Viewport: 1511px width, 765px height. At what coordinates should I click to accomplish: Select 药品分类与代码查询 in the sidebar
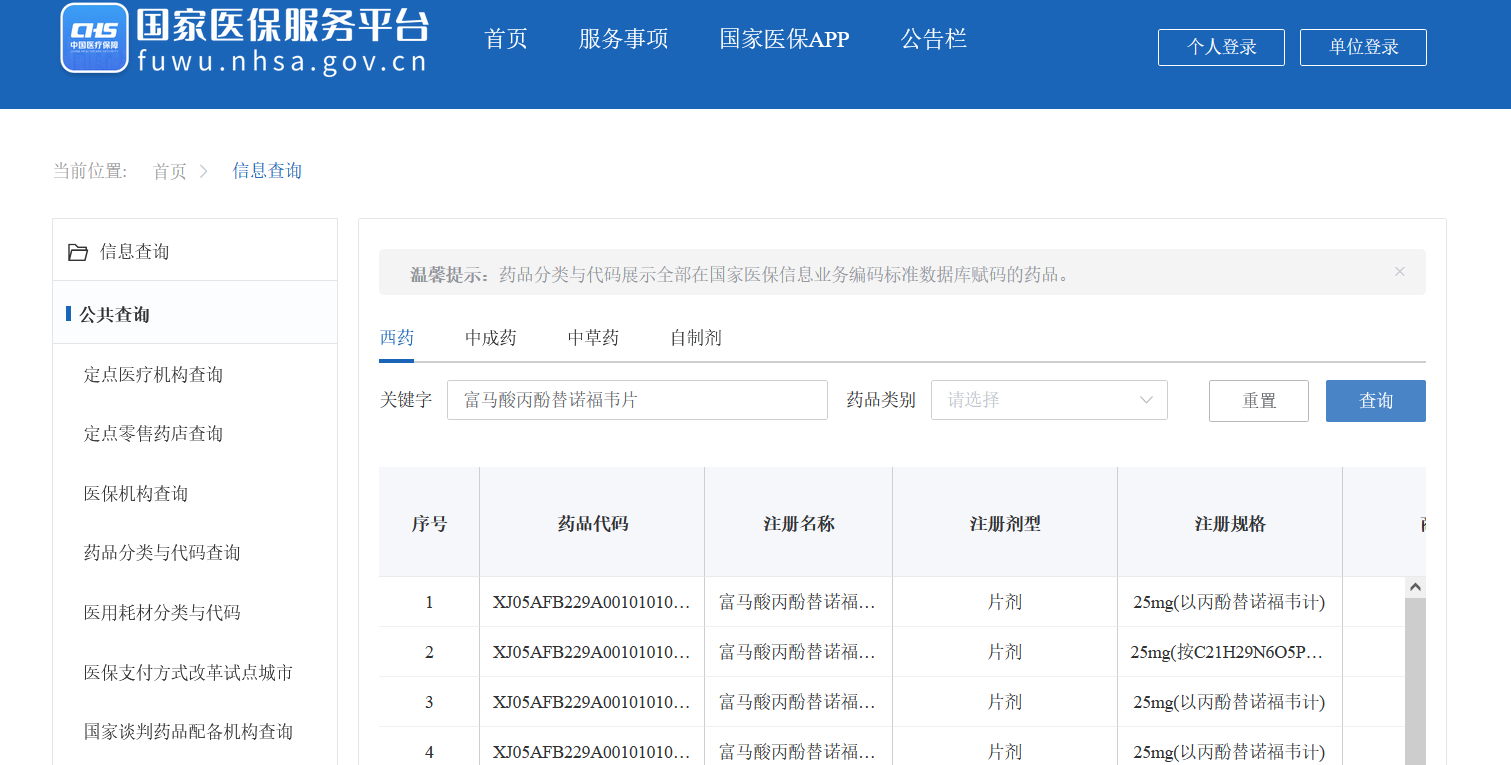point(162,553)
